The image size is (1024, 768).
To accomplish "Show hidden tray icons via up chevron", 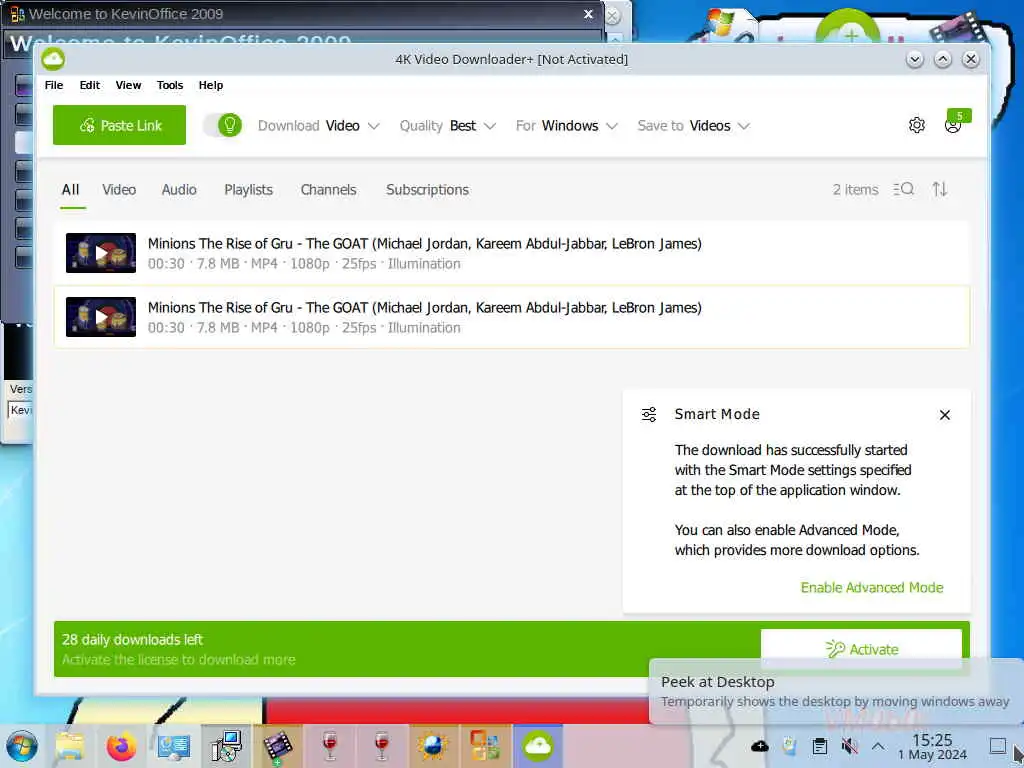I will click(878, 746).
